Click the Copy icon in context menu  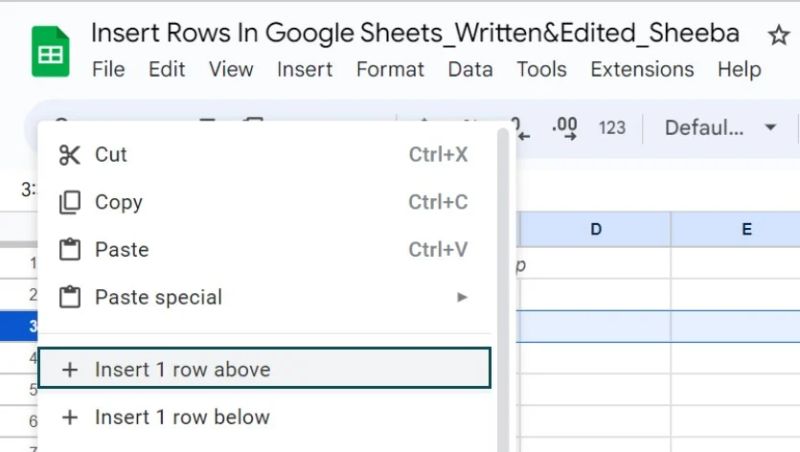pos(69,203)
